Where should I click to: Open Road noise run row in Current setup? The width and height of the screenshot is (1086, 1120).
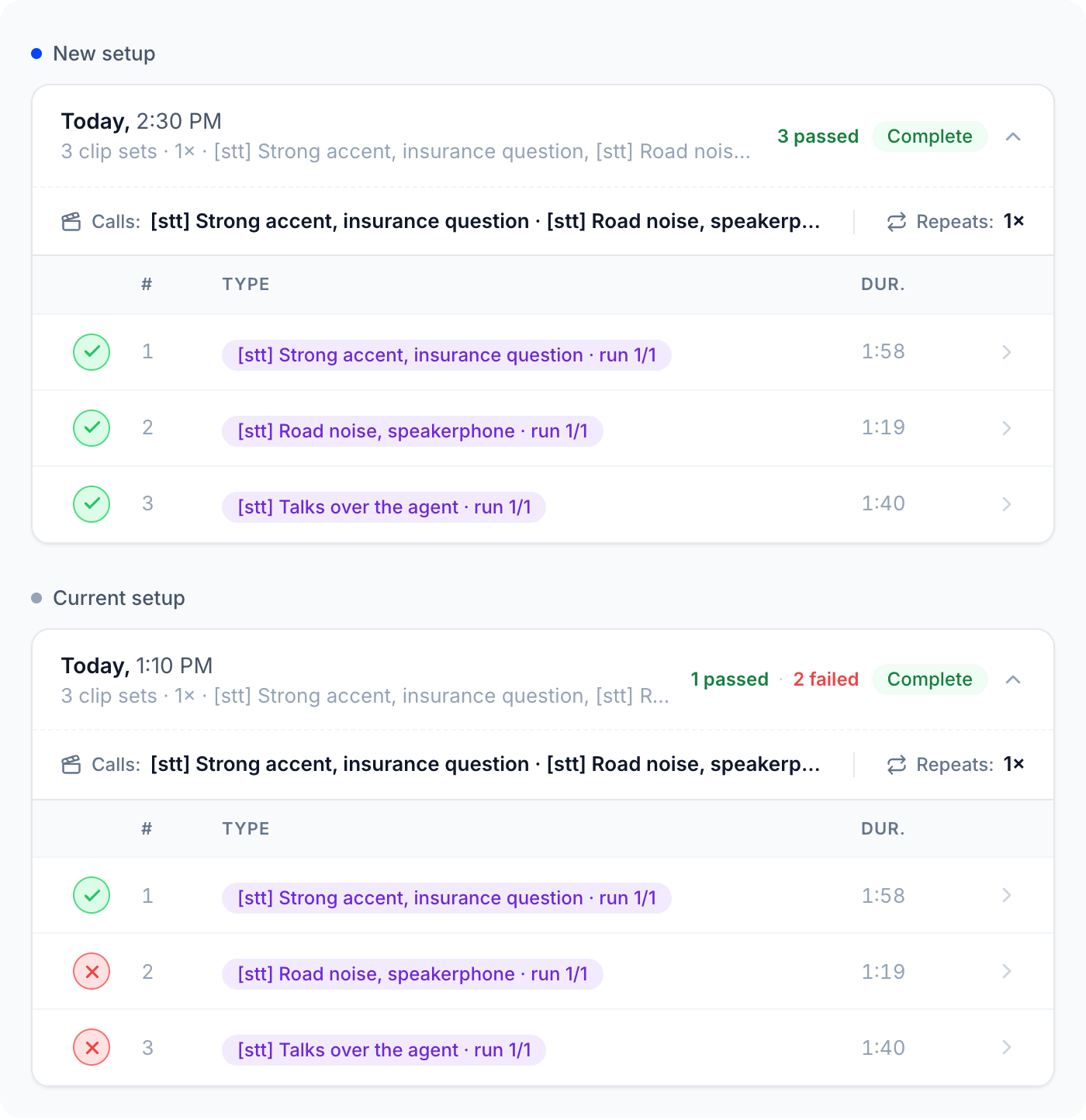543,971
